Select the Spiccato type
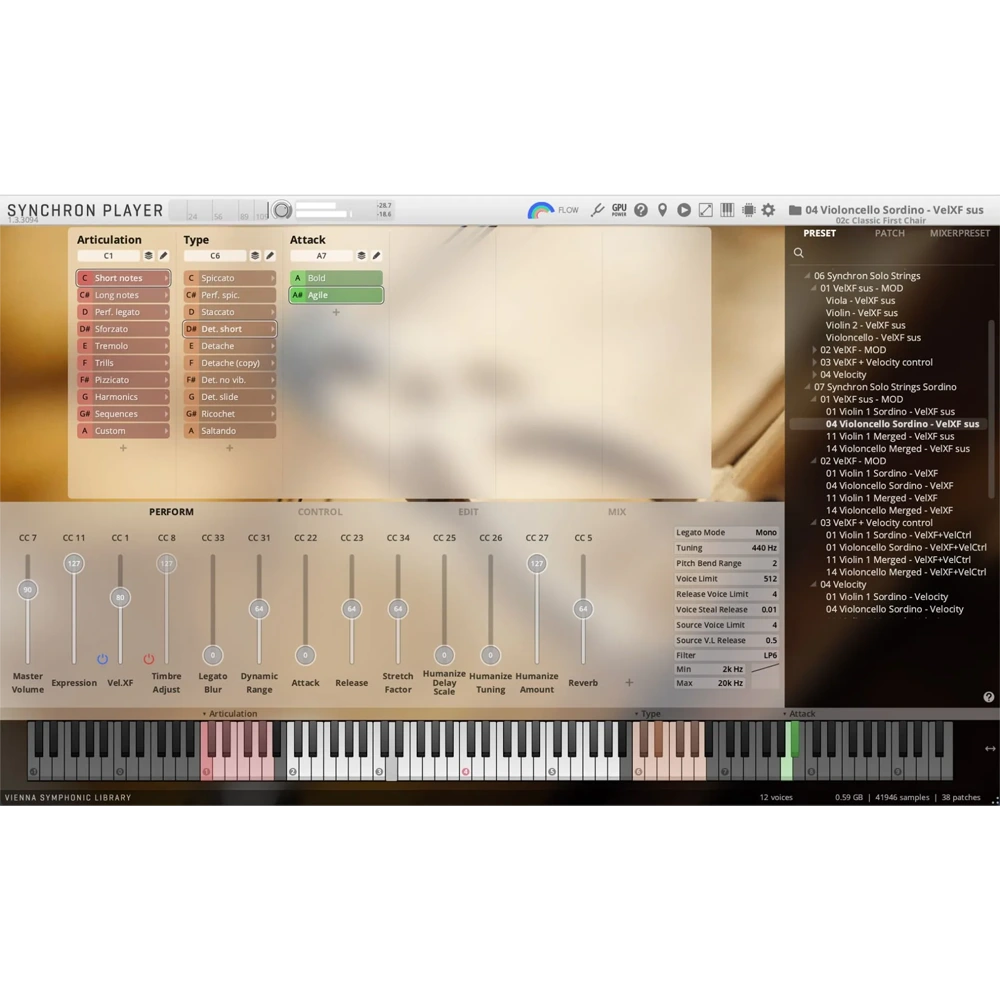The width and height of the screenshot is (1000, 1000). 230,278
